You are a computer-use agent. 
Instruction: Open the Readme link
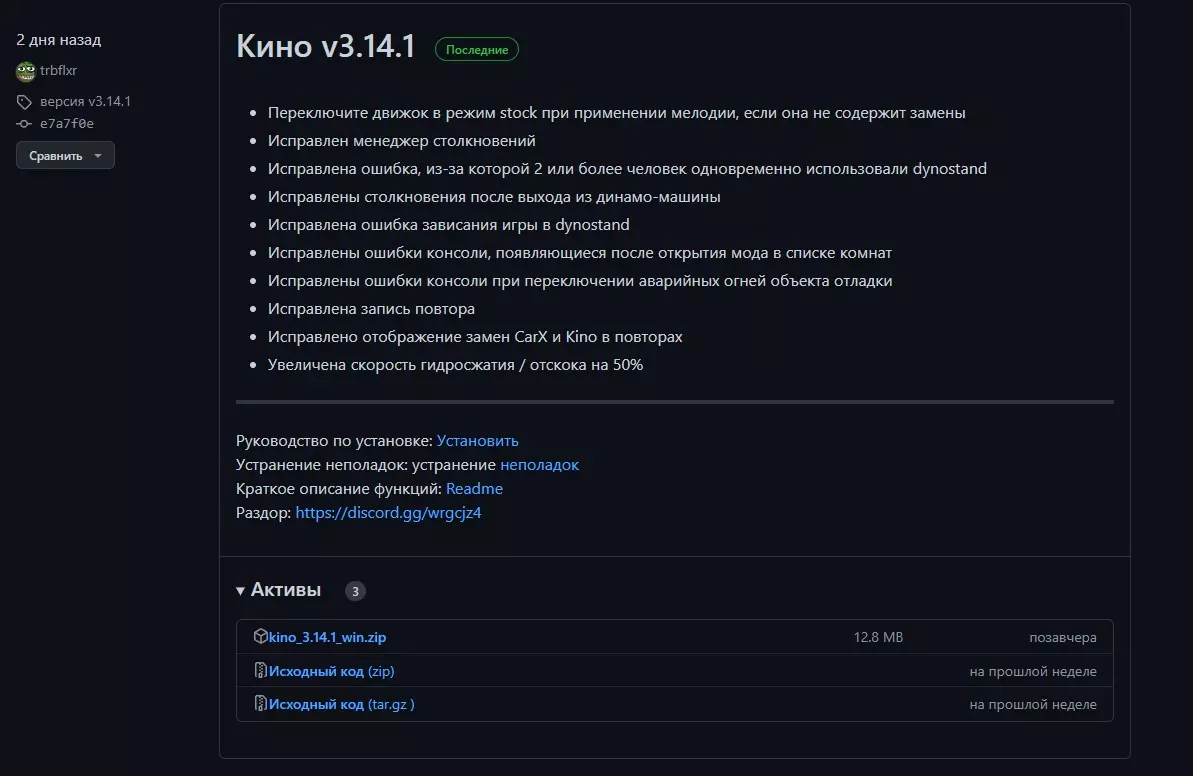(x=474, y=489)
